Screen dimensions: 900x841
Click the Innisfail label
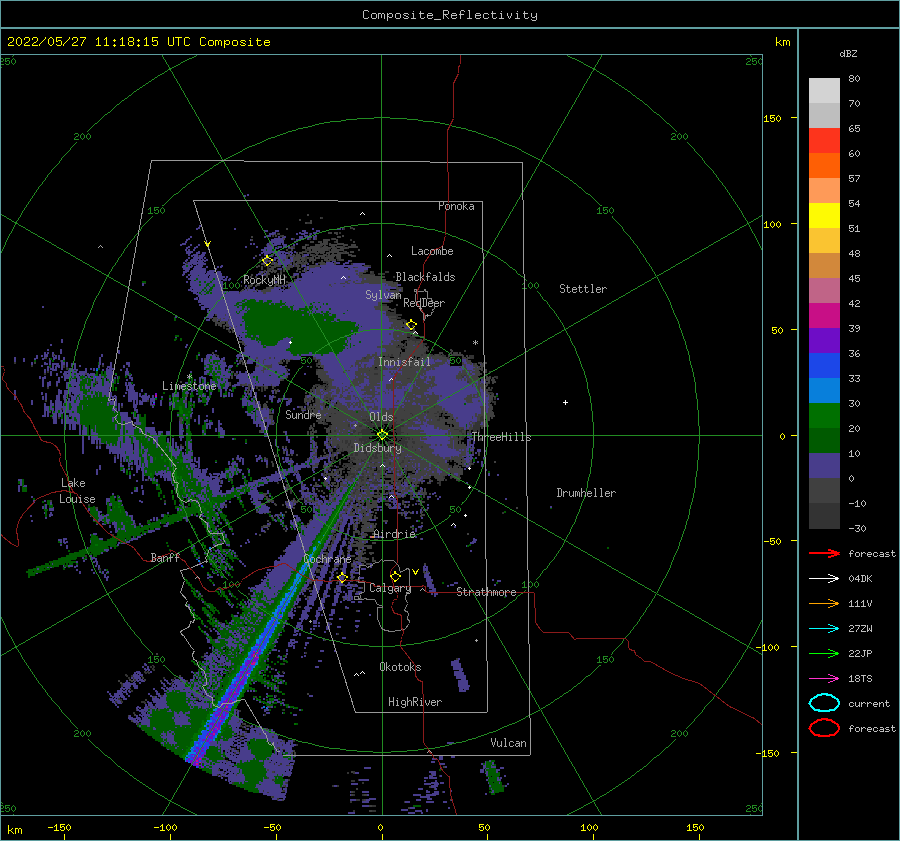[404, 362]
